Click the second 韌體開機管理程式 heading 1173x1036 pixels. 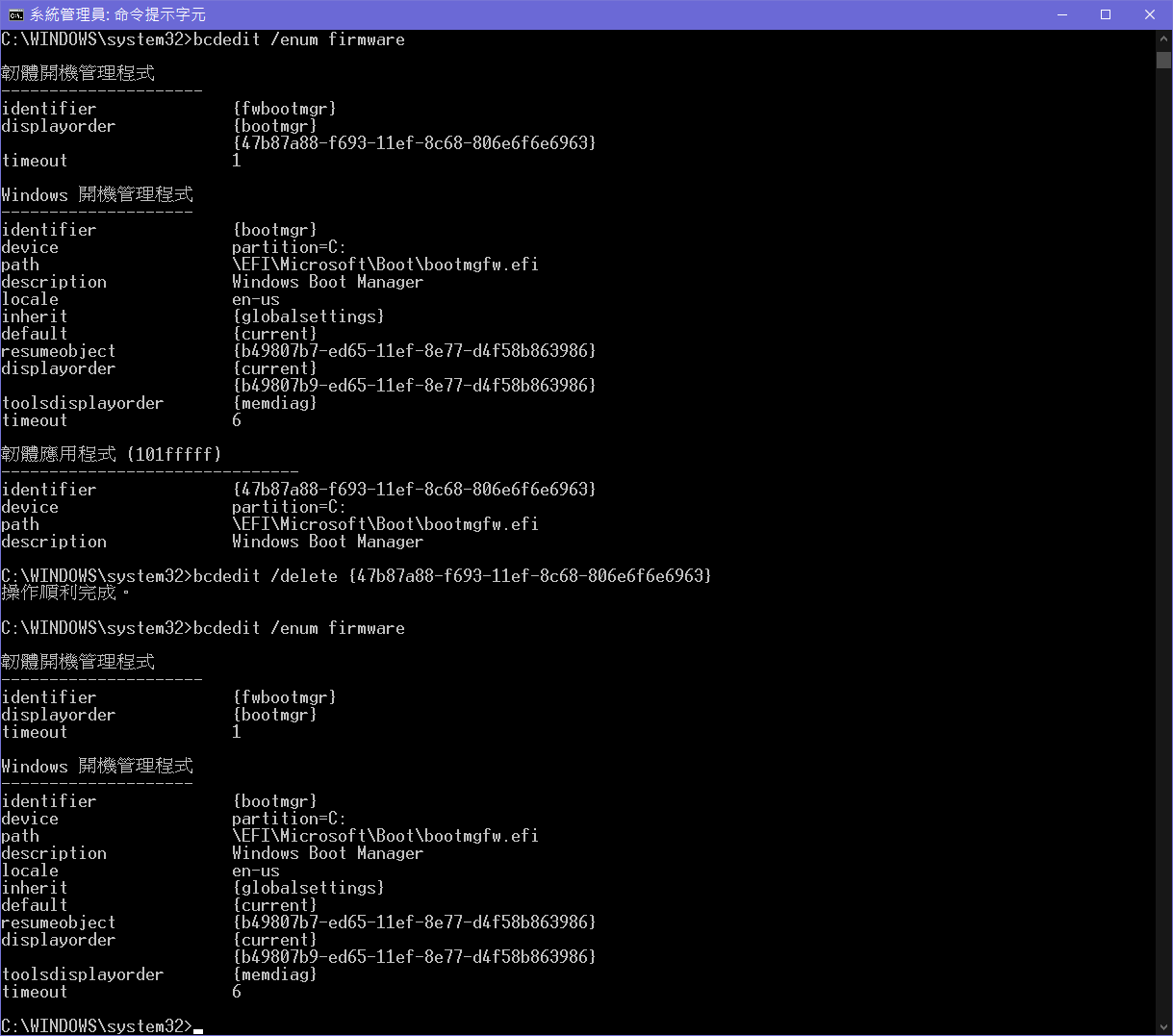[78, 662]
